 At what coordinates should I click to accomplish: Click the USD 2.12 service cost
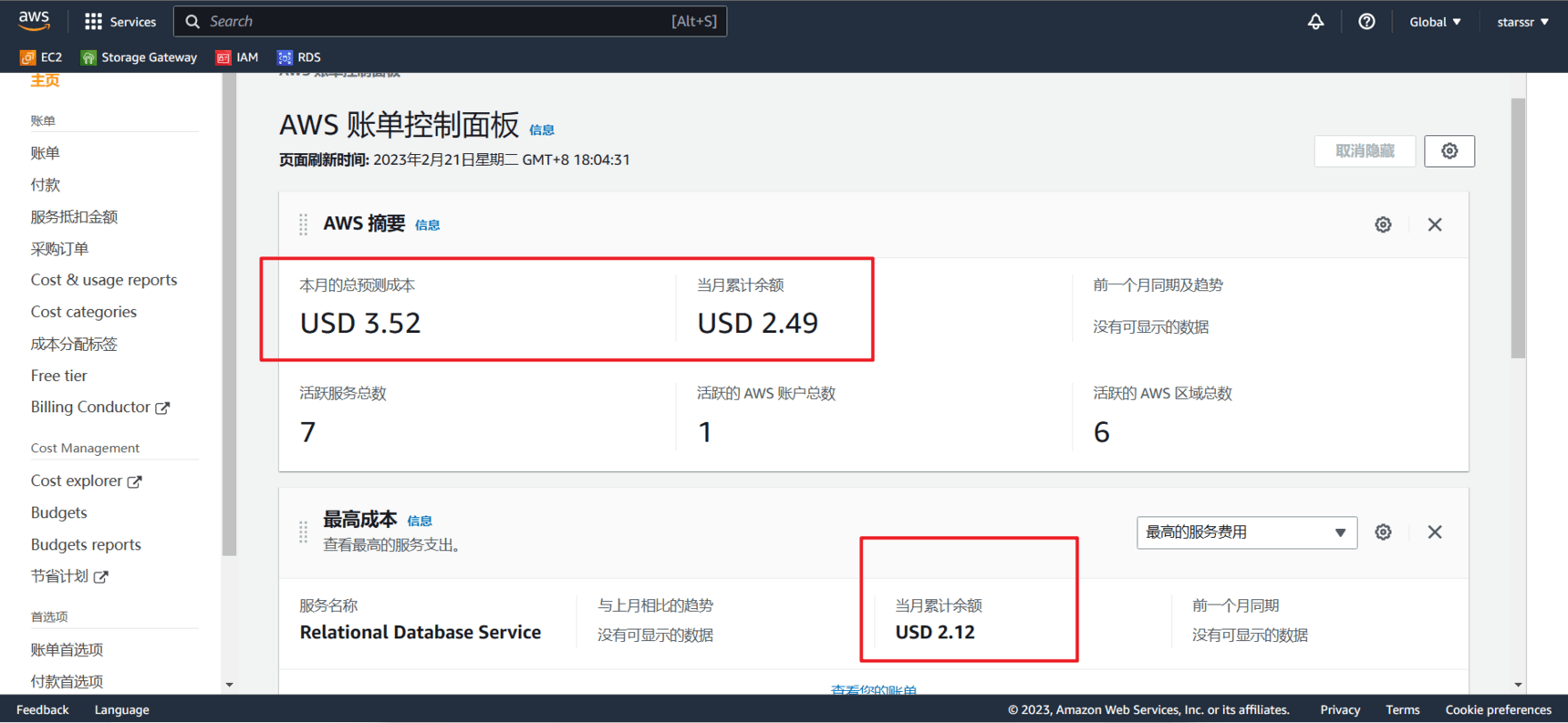935,632
